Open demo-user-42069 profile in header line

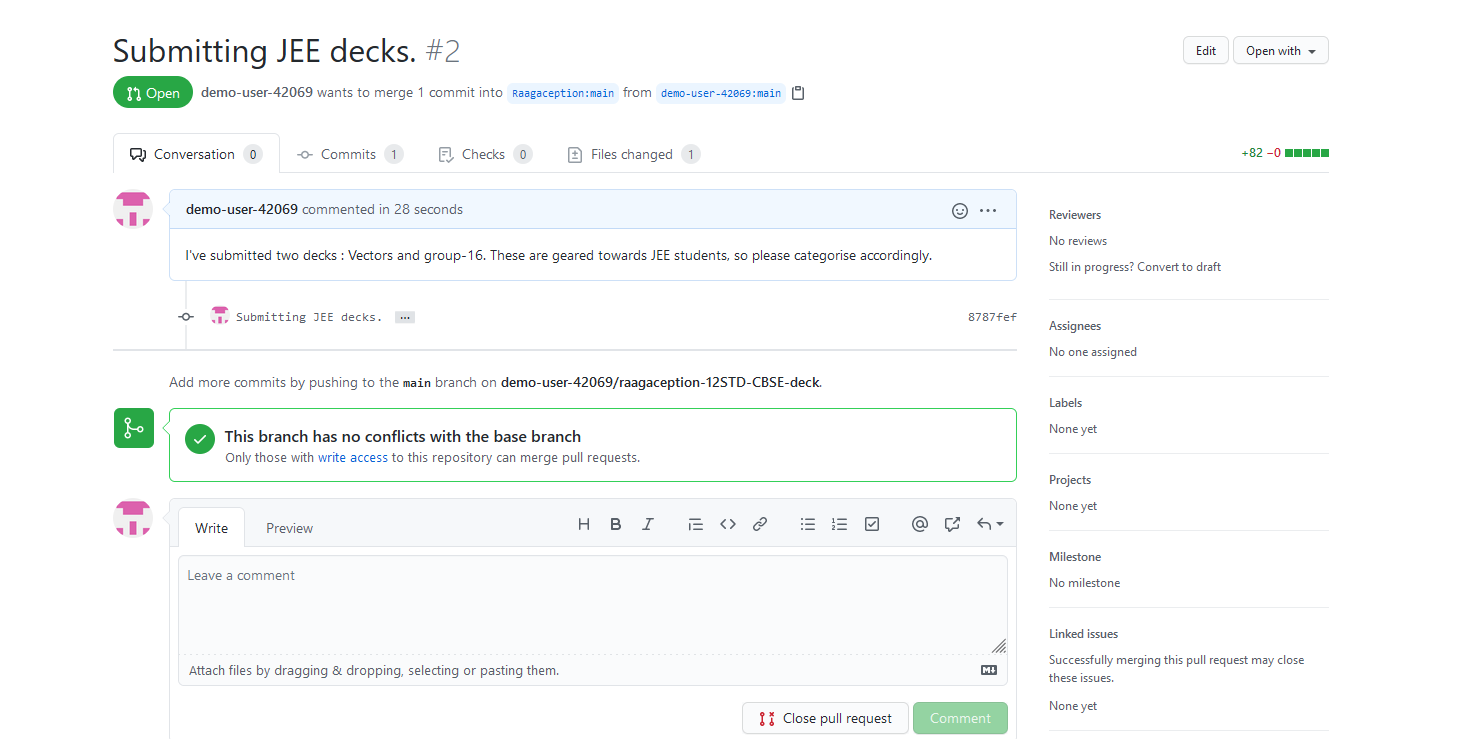point(257,92)
